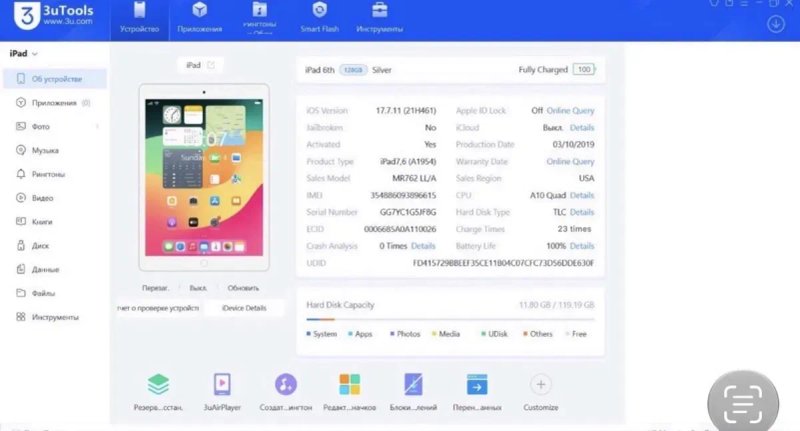The image size is (800, 431).
Task: Click the scan text overlay button
Action: [x=743, y=404]
